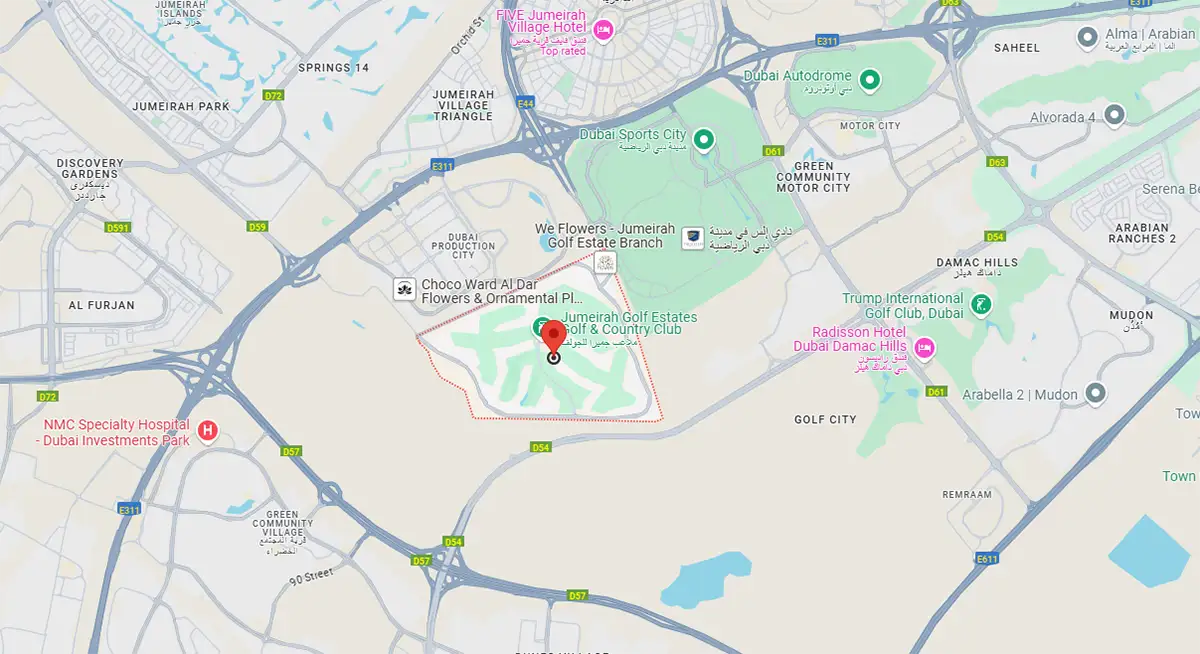Click the Jumeirah Village Triangle label

click(463, 105)
